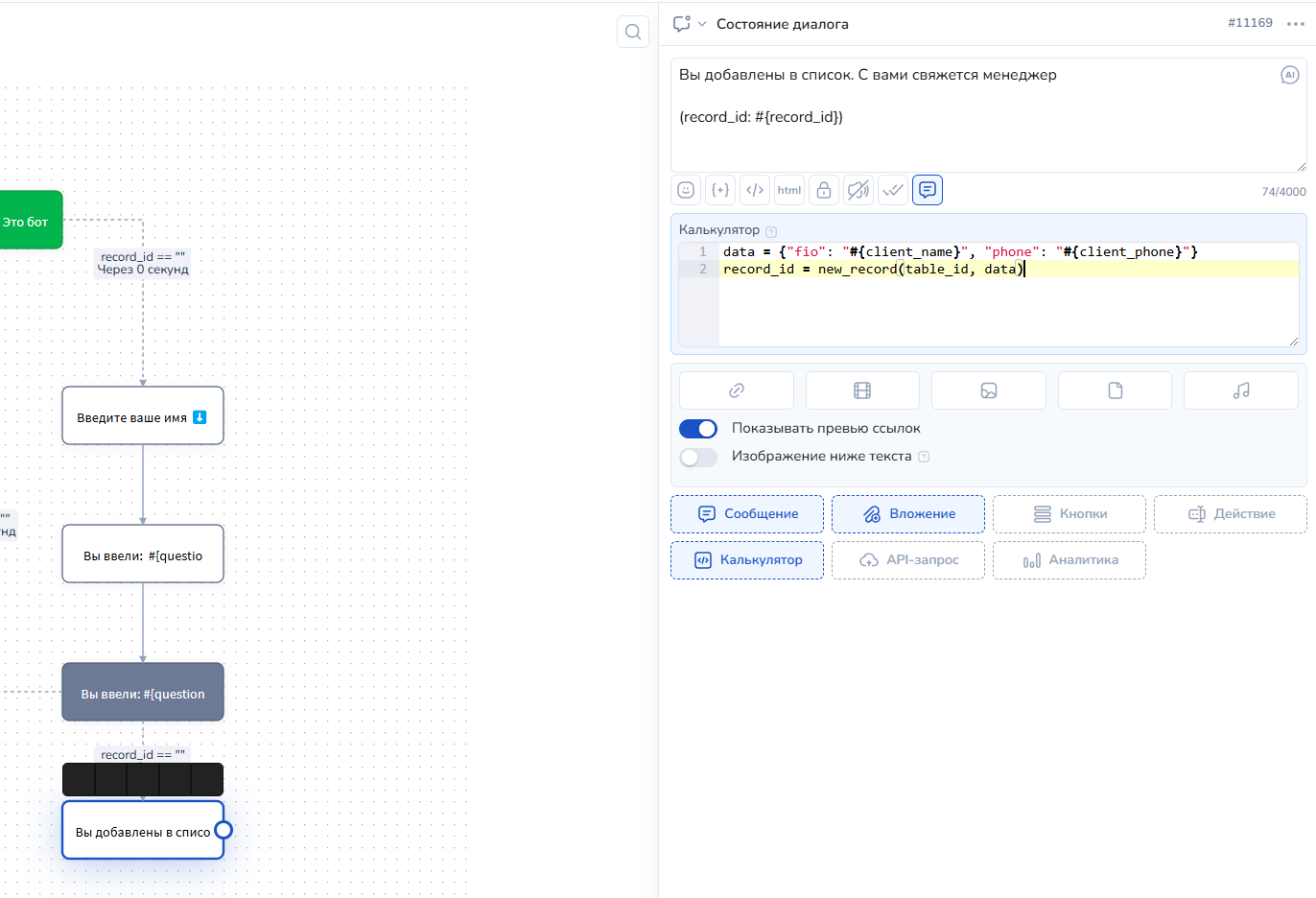Toggle 'Показывать превью ссылок' switch off

[x=698, y=429]
